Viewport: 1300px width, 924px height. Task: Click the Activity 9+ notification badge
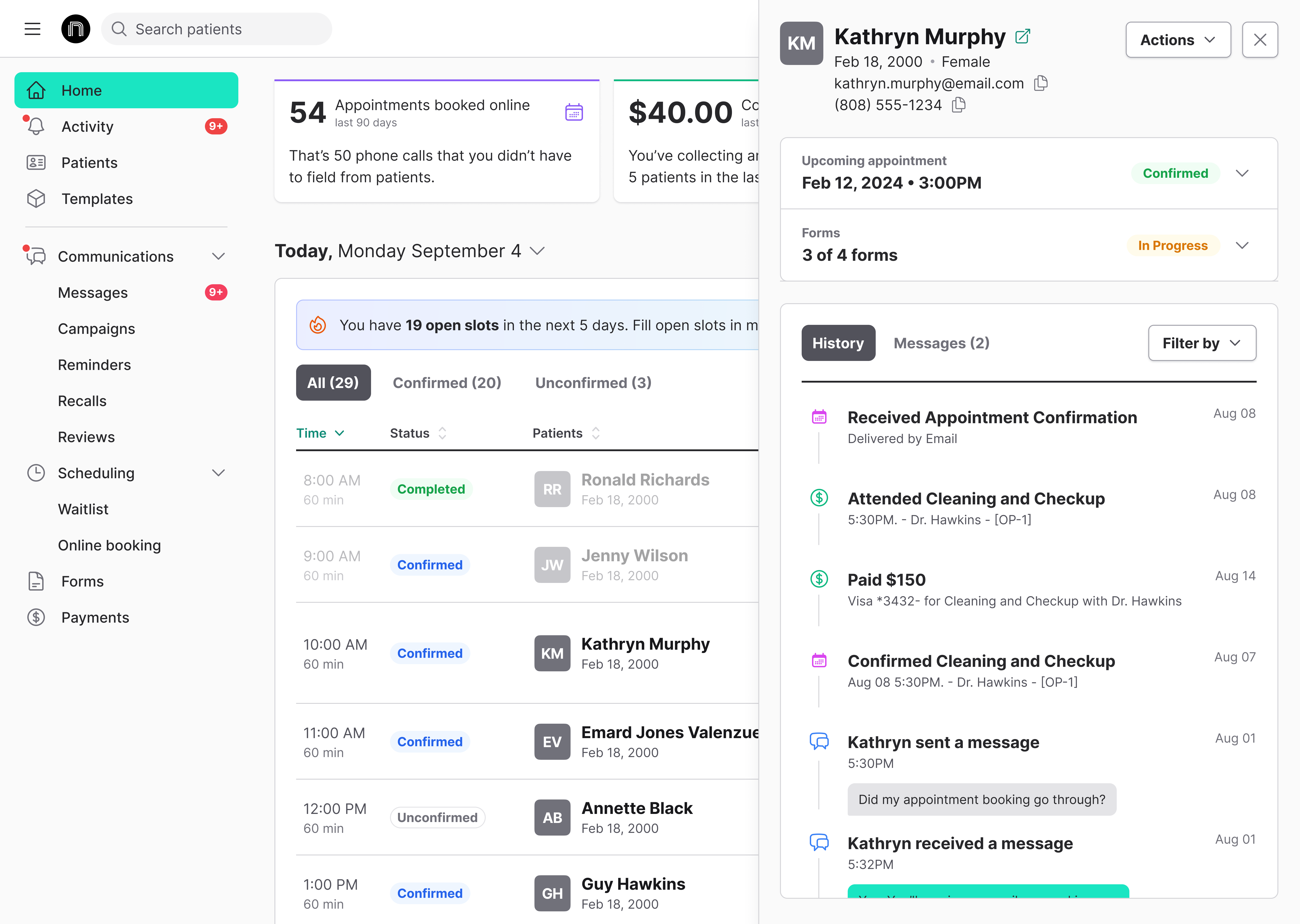(216, 126)
